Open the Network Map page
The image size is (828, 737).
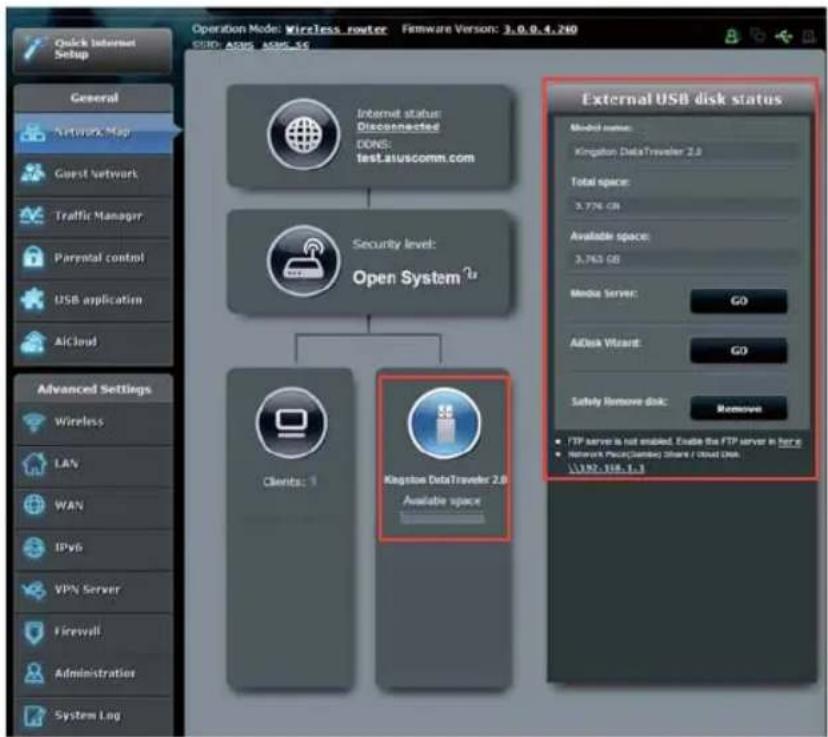point(93,132)
